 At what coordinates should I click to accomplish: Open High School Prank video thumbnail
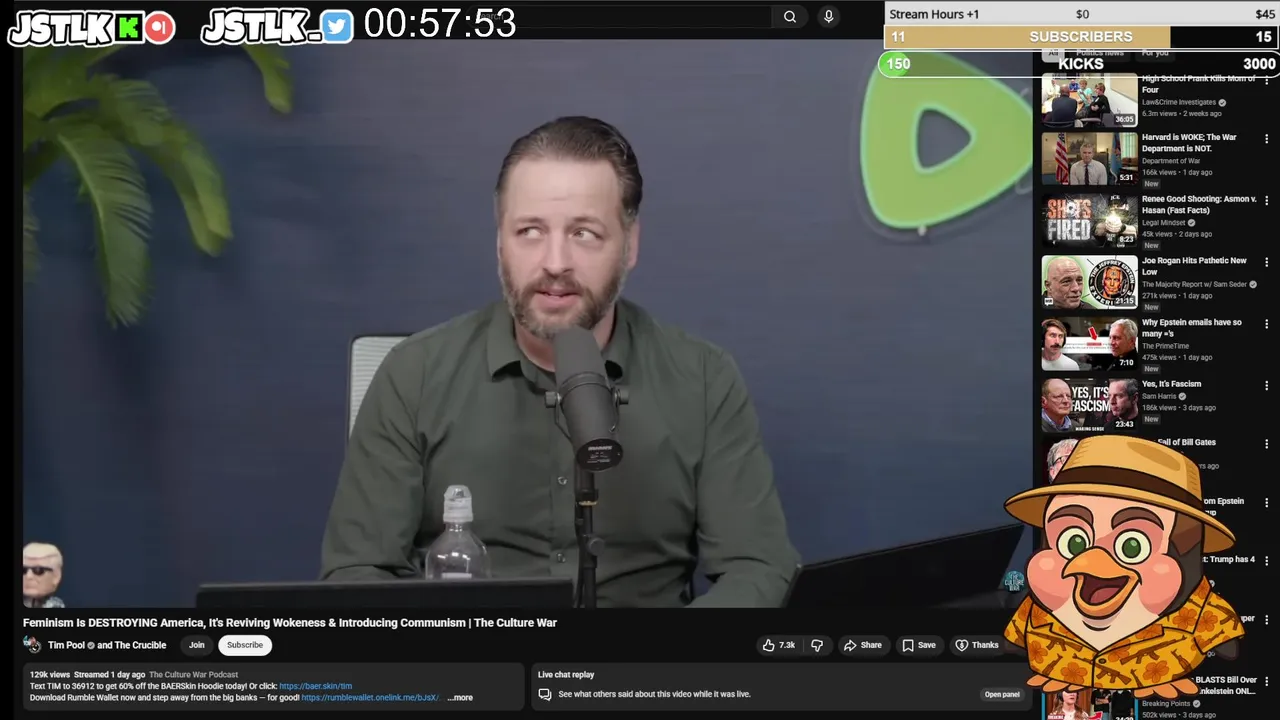pyautogui.click(x=1089, y=99)
